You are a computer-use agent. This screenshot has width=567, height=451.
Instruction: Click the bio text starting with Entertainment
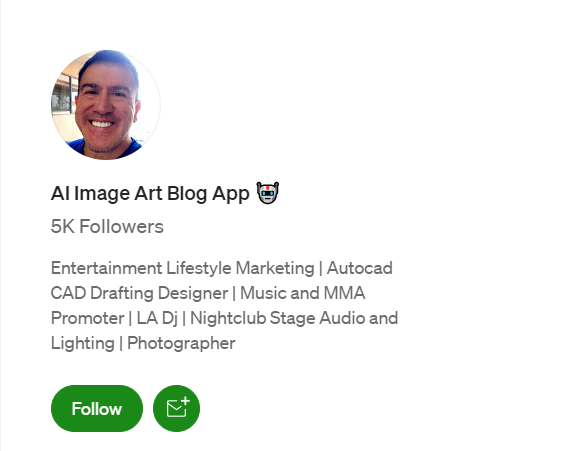coord(224,306)
